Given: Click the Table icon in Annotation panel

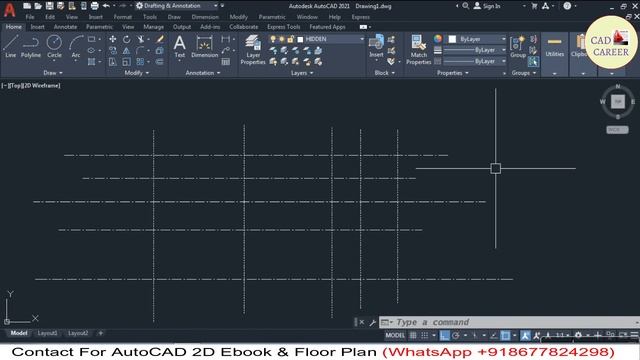Looking at the screenshot, I should (x=225, y=62).
